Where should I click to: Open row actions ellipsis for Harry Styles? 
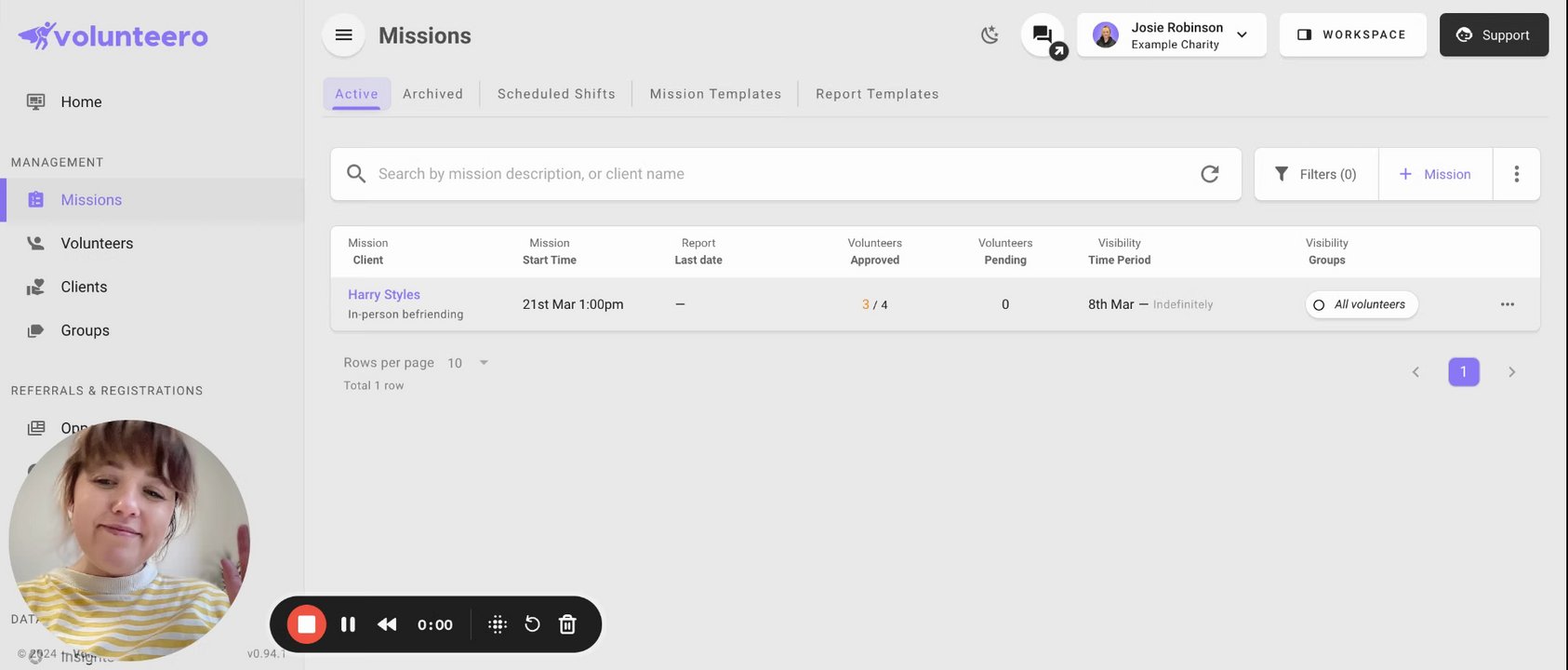click(x=1507, y=304)
